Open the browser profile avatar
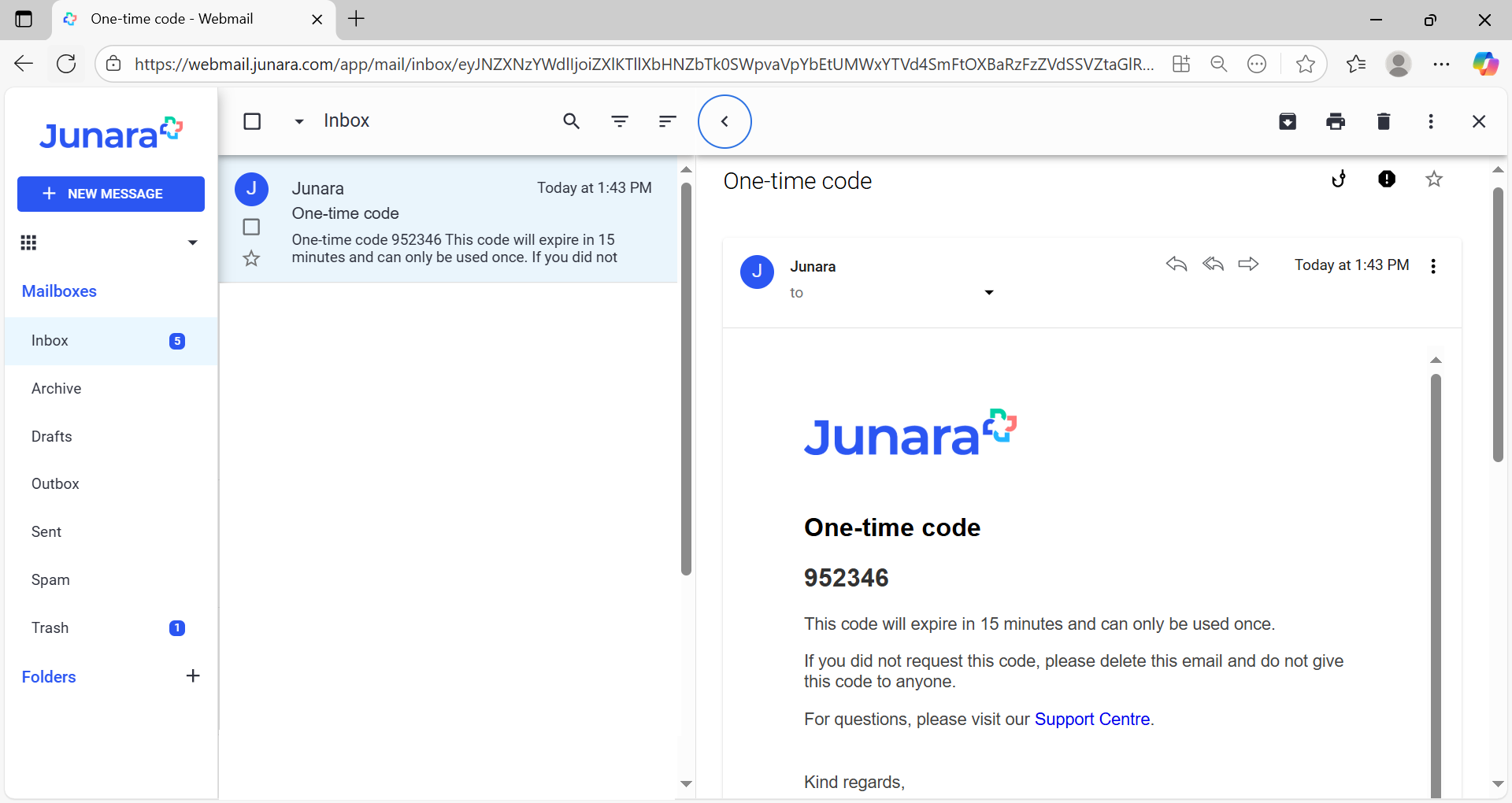This screenshot has height=803, width=1512. click(1399, 65)
